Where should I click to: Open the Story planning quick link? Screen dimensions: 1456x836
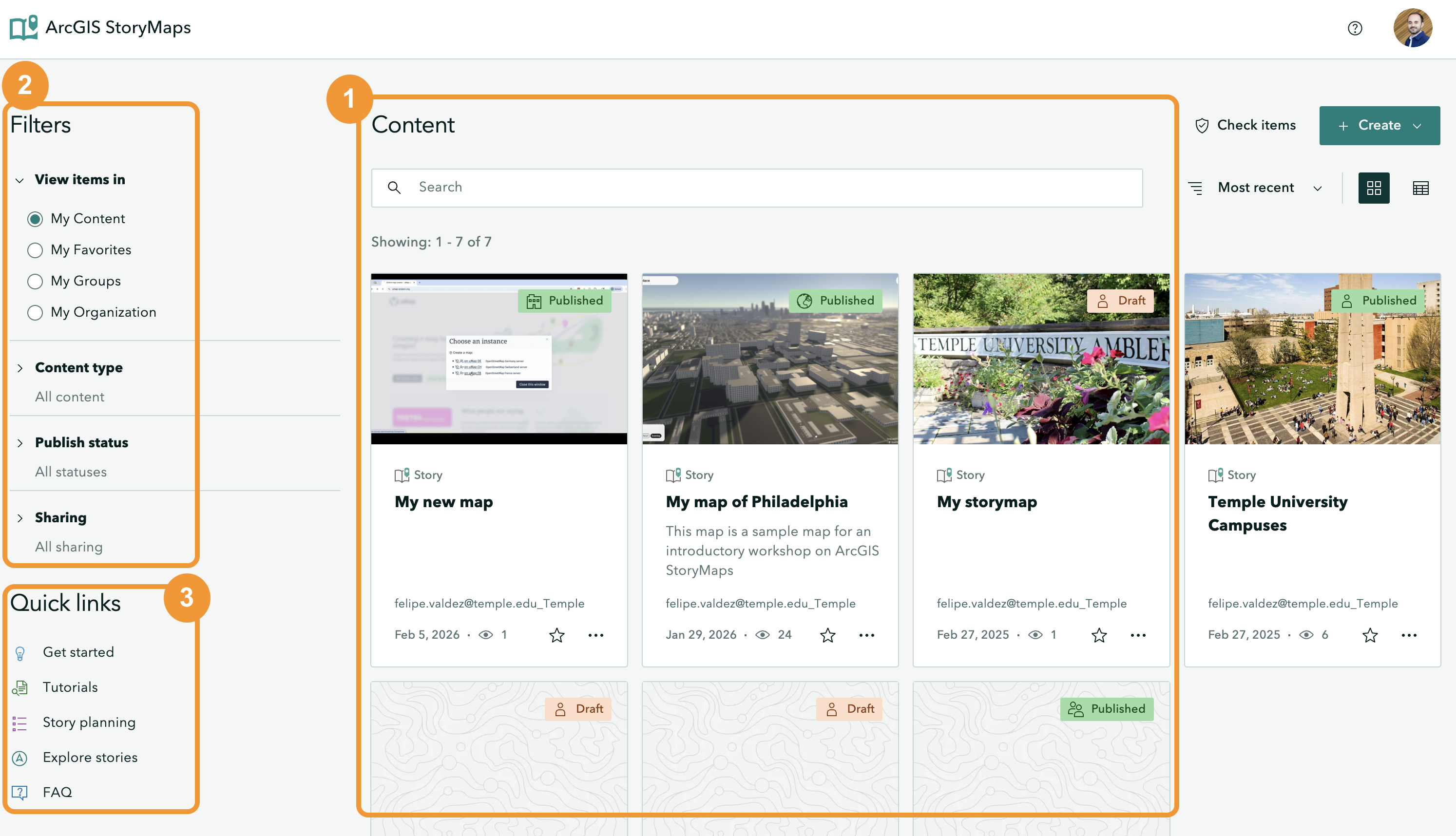(x=89, y=722)
